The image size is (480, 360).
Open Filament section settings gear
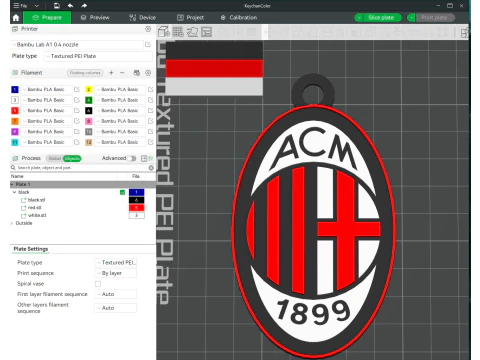148,73
